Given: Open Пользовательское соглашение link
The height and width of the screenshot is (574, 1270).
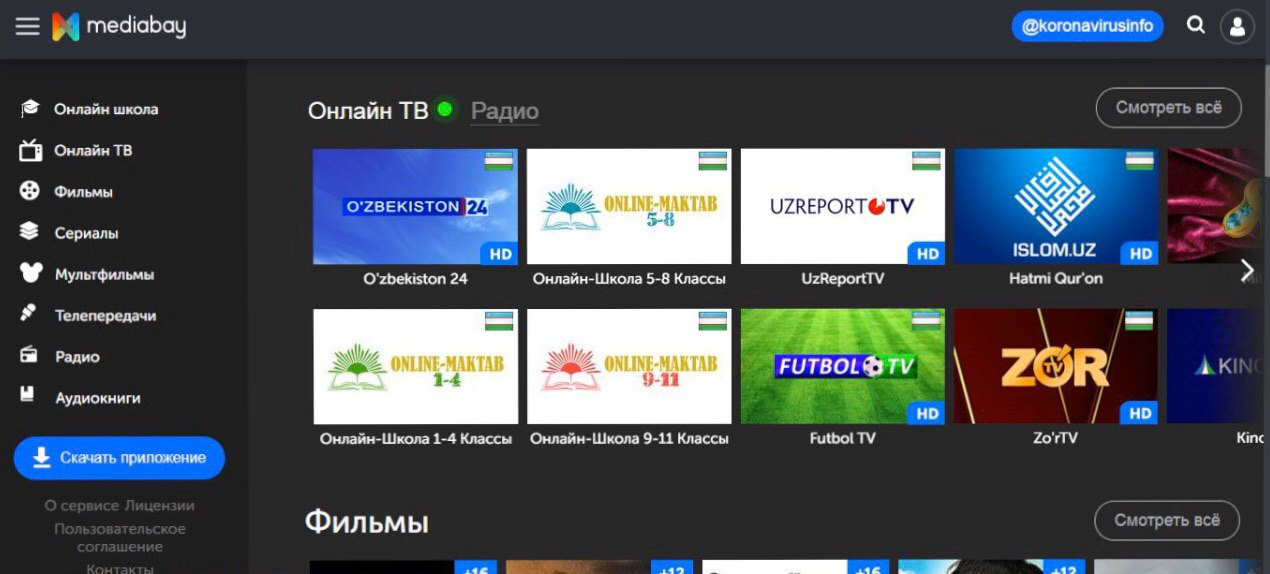Looking at the screenshot, I should point(120,538).
